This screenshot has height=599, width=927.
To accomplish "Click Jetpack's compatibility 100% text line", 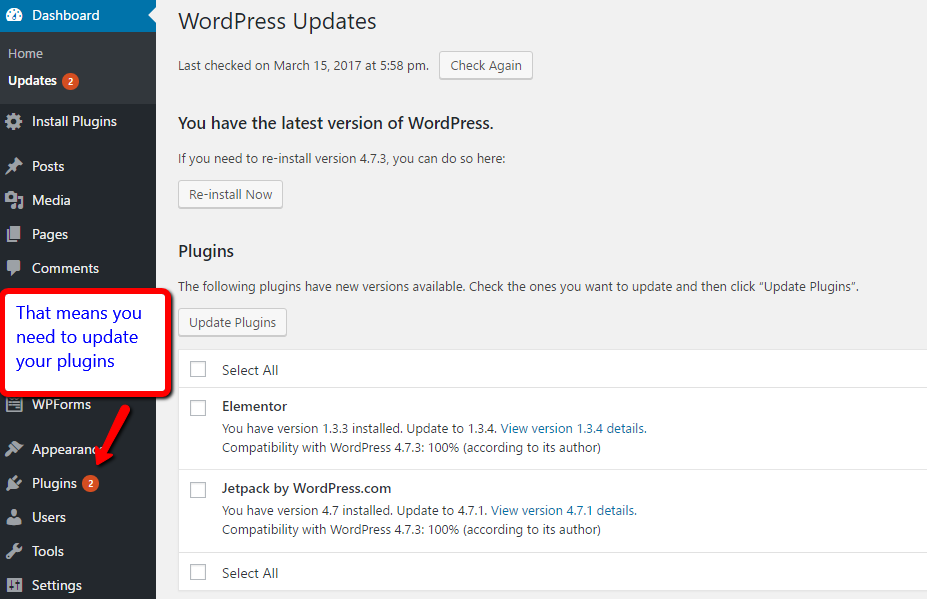I will pyautogui.click(x=411, y=530).
